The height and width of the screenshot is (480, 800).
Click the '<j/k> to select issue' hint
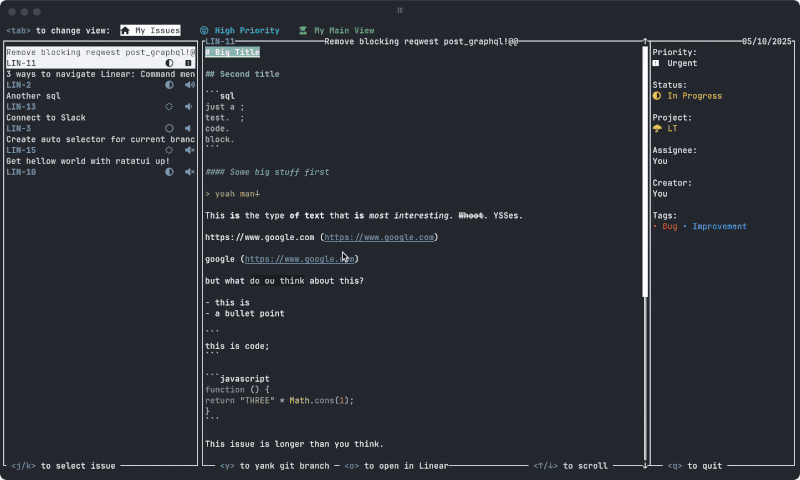tap(63, 466)
